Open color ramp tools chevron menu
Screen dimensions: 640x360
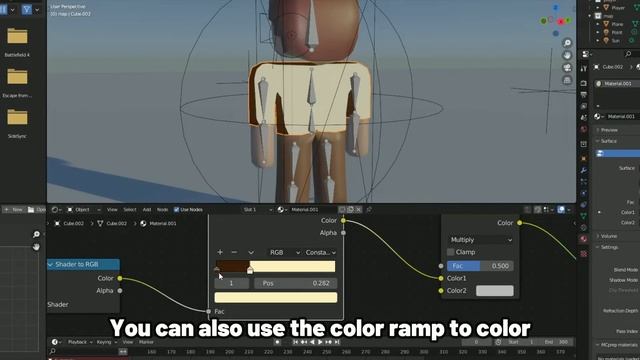[x=251, y=252]
